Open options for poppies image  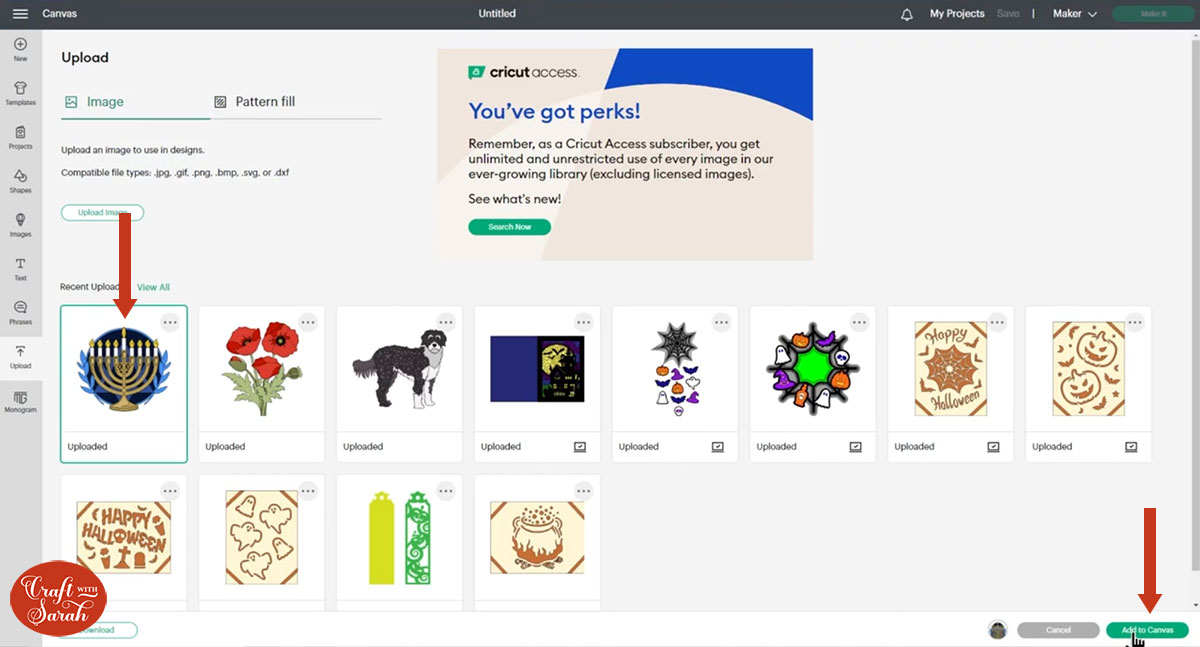[x=308, y=322]
